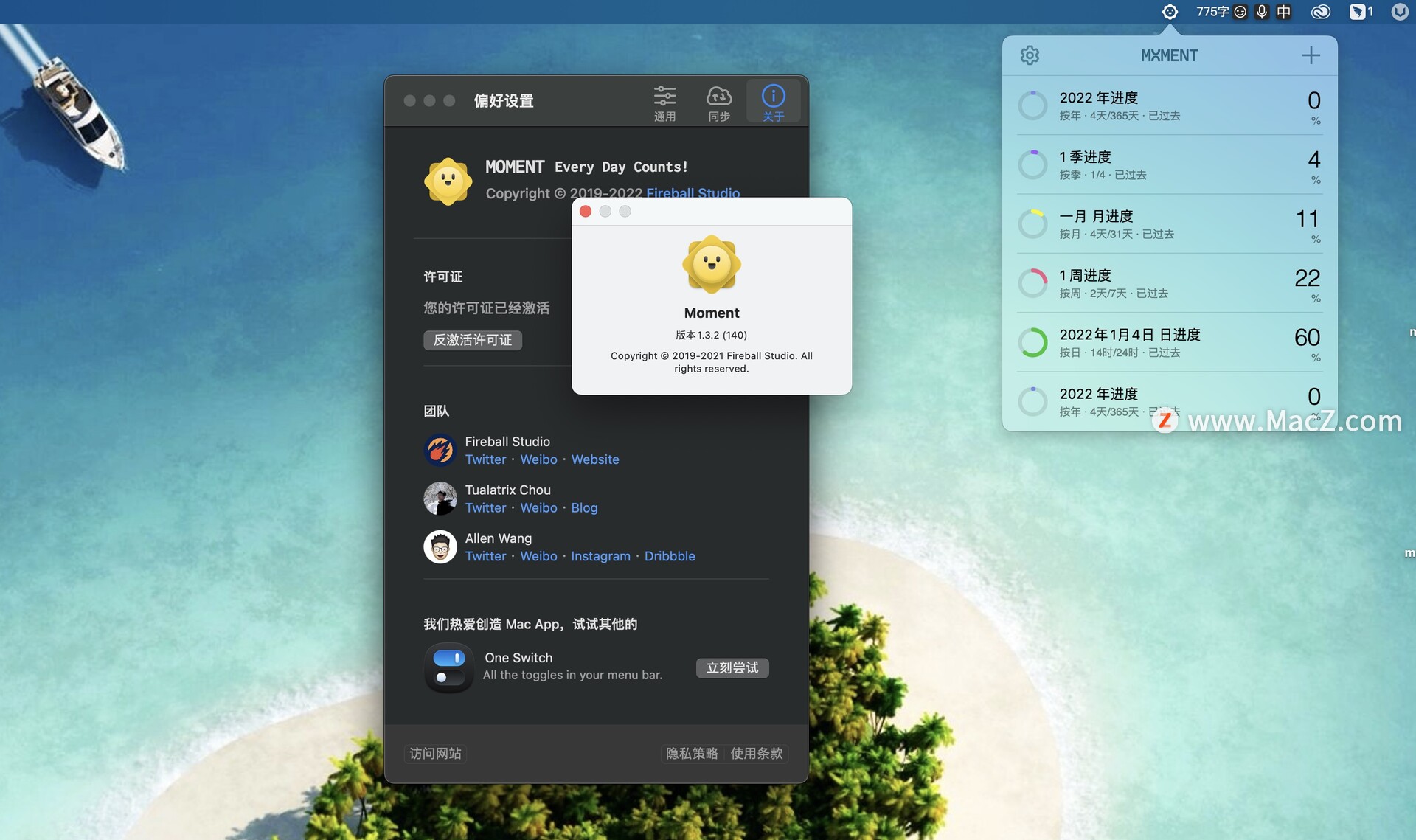Switch to the 通用 preferences tab
1416x840 pixels.
[x=664, y=101]
